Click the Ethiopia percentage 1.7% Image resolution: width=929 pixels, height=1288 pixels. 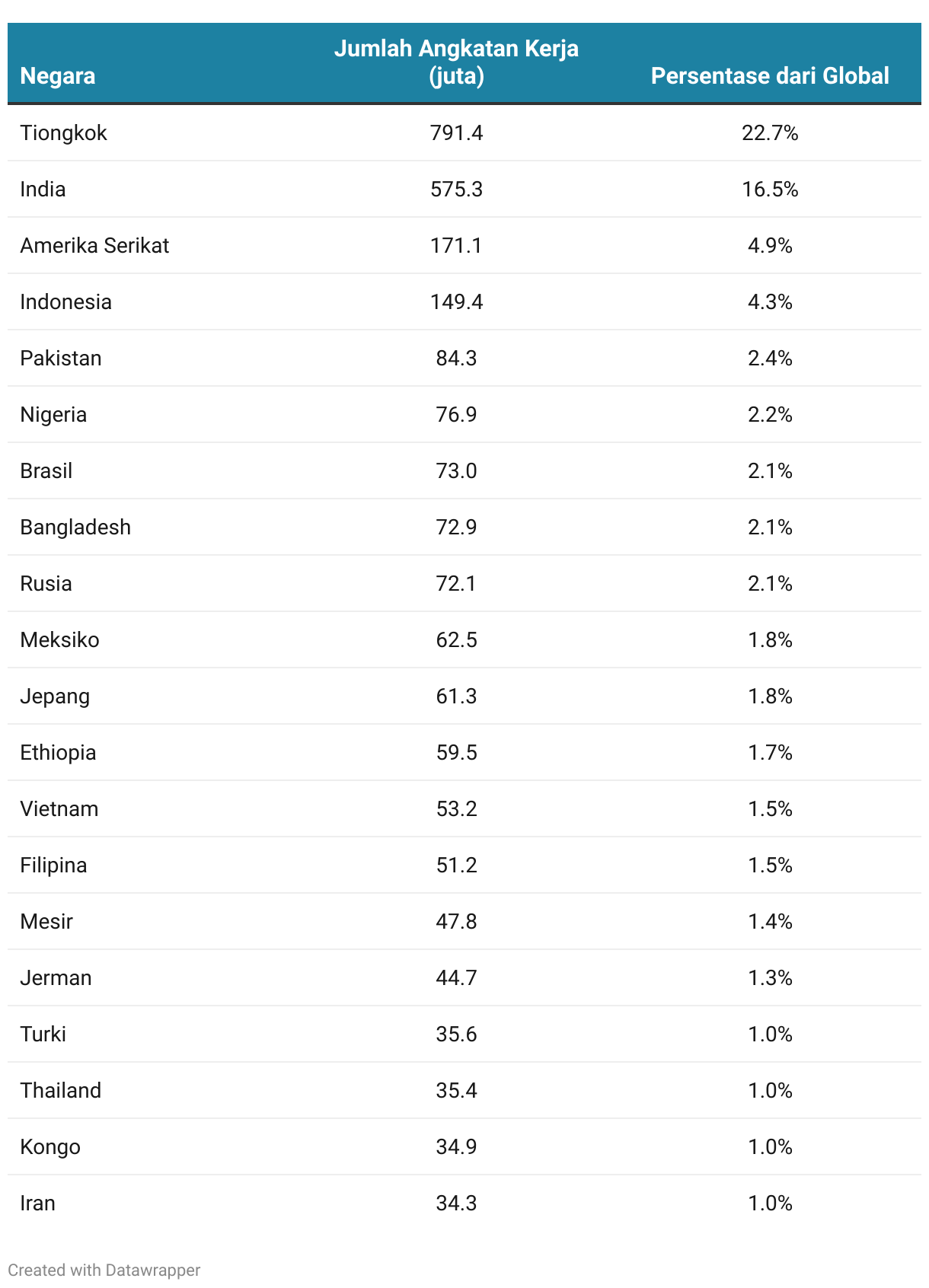tap(770, 753)
